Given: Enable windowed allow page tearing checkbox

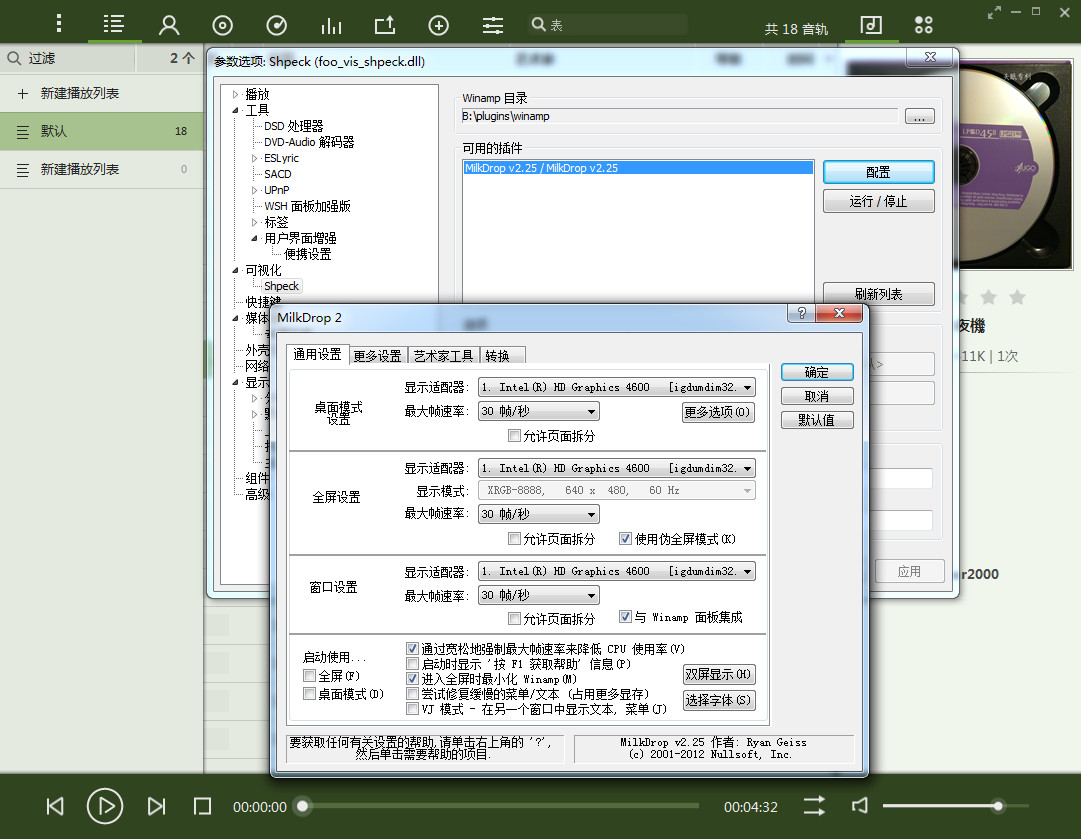Looking at the screenshot, I should (x=514, y=618).
